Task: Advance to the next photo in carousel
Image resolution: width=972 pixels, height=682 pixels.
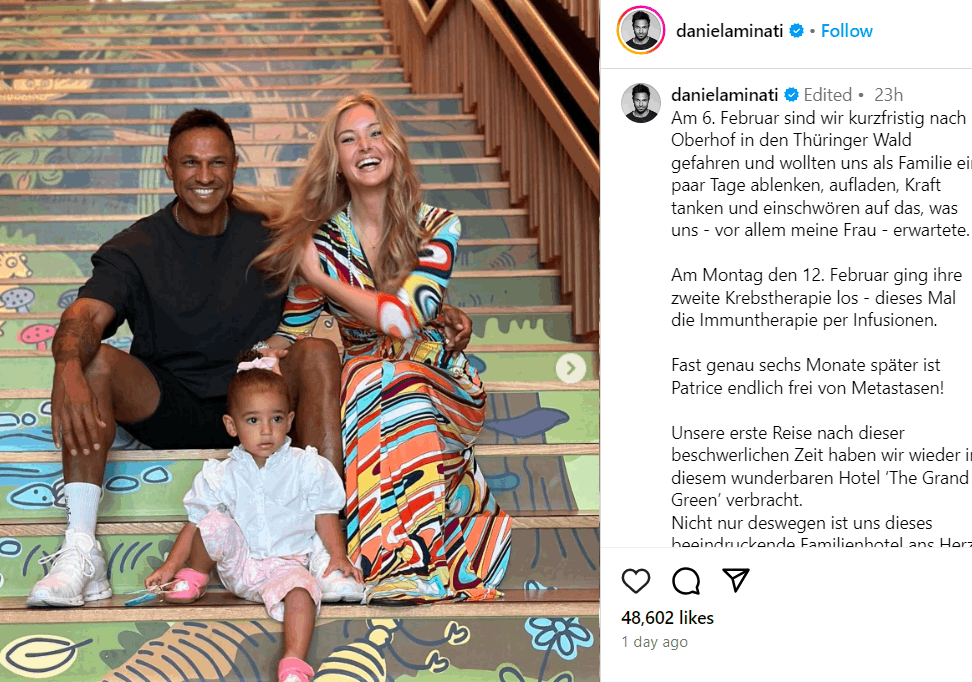Action: 570,369
